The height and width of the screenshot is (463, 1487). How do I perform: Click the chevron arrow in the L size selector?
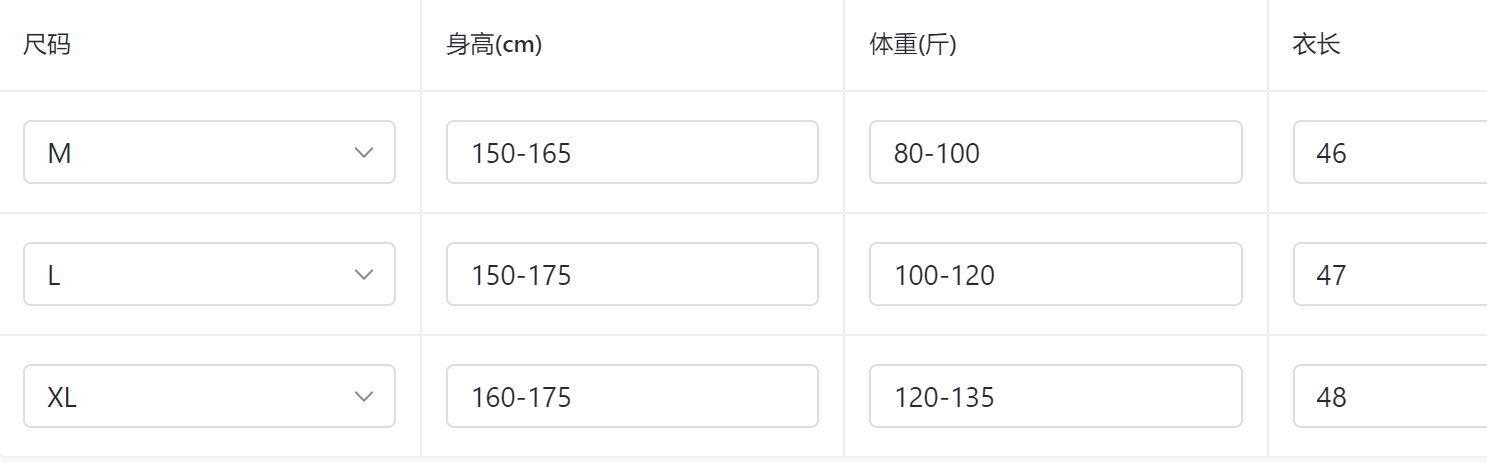tap(364, 275)
